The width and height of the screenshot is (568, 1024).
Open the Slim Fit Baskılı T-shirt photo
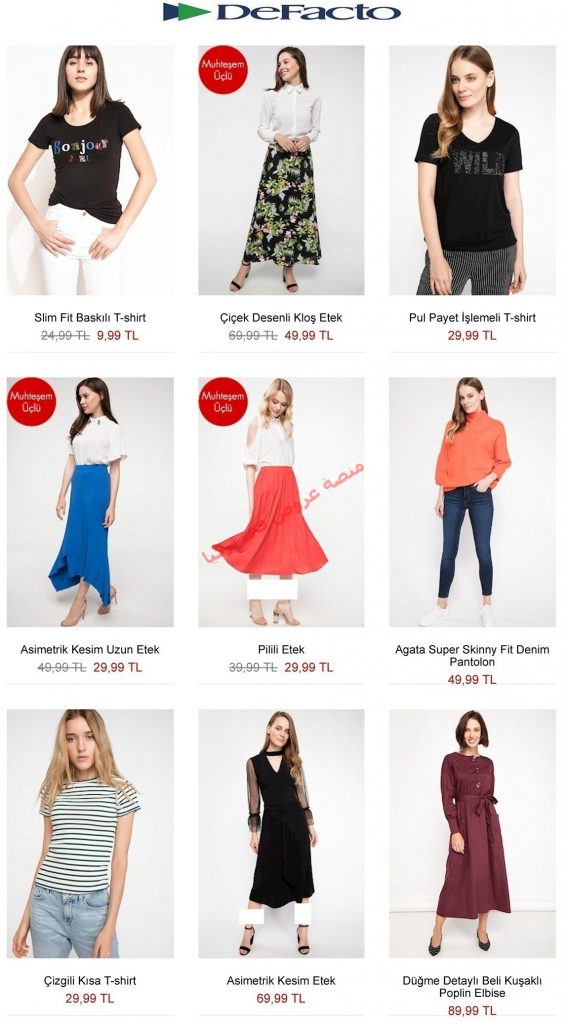90,170
